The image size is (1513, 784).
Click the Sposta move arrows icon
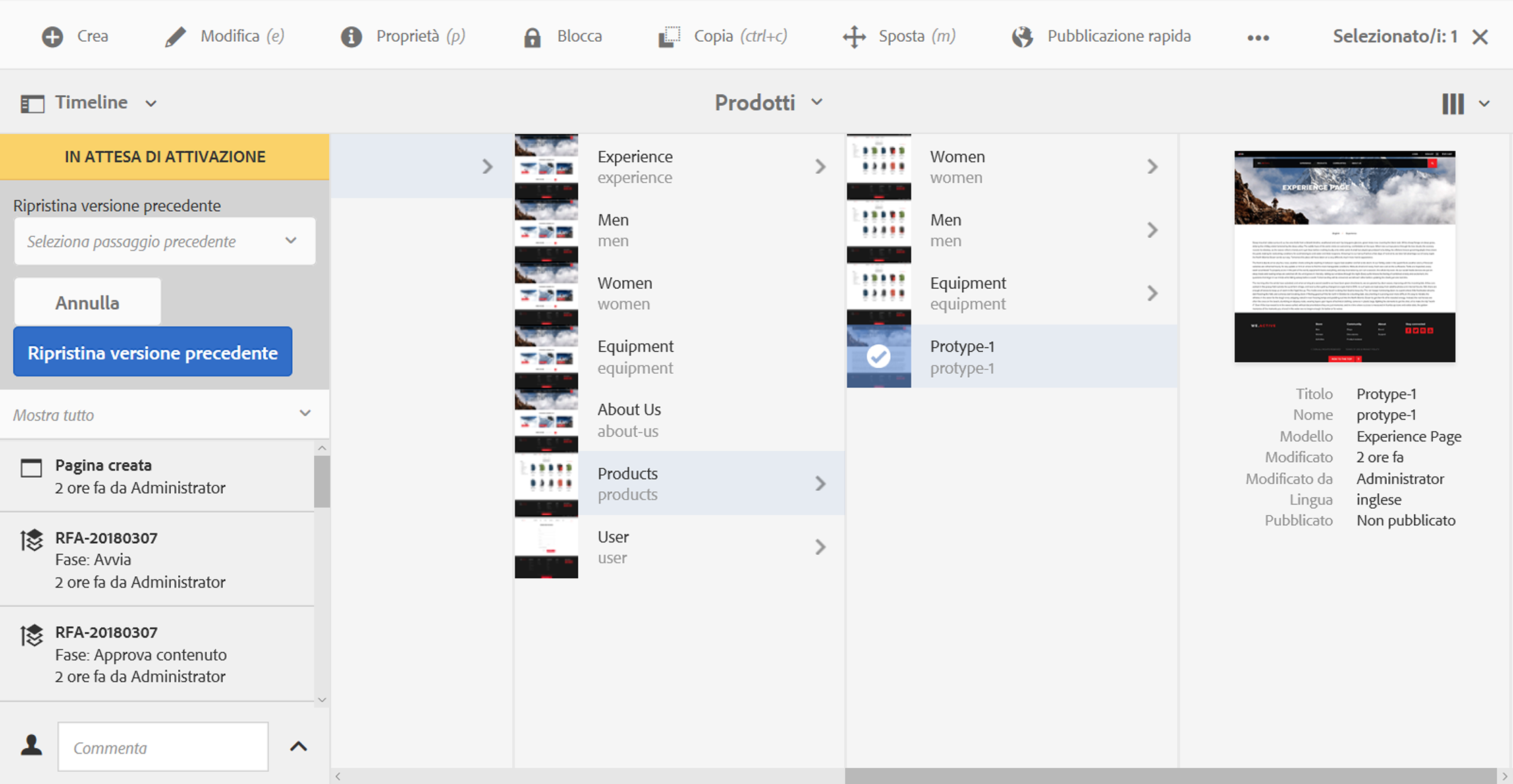point(854,36)
